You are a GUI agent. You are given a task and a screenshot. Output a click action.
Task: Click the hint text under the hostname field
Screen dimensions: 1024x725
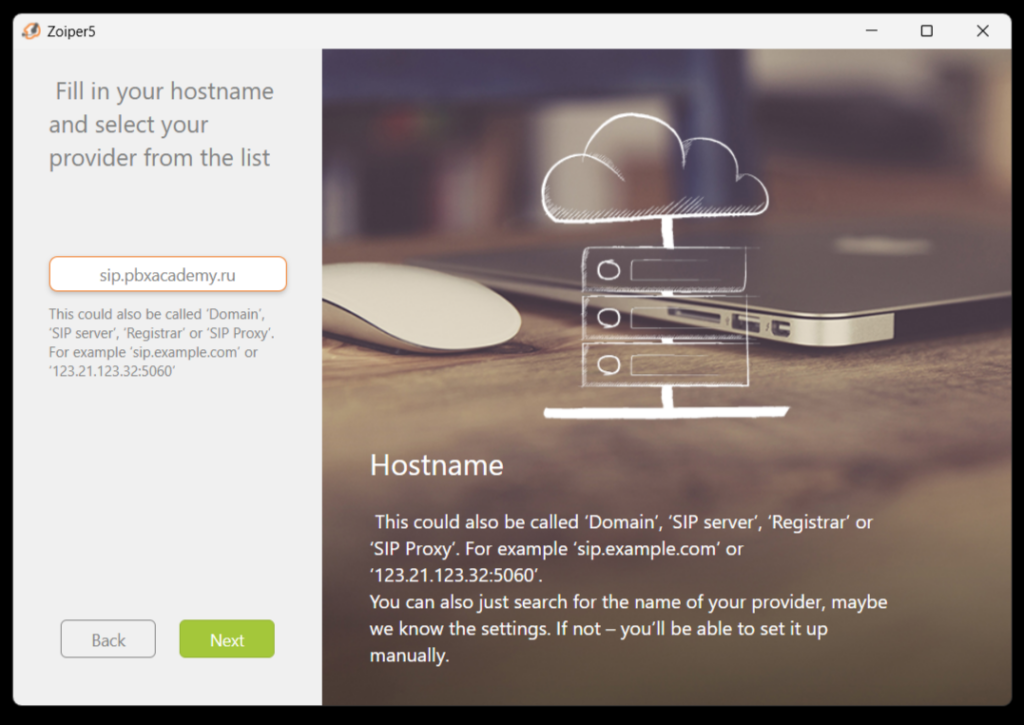tap(161, 342)
